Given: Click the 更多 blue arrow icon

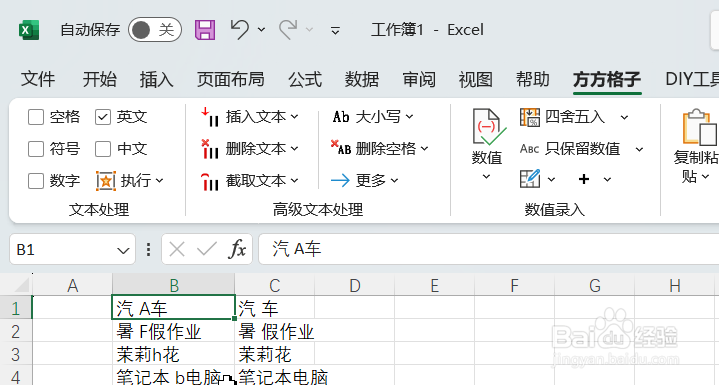Looking at the screenshot, I should [340, 181].
